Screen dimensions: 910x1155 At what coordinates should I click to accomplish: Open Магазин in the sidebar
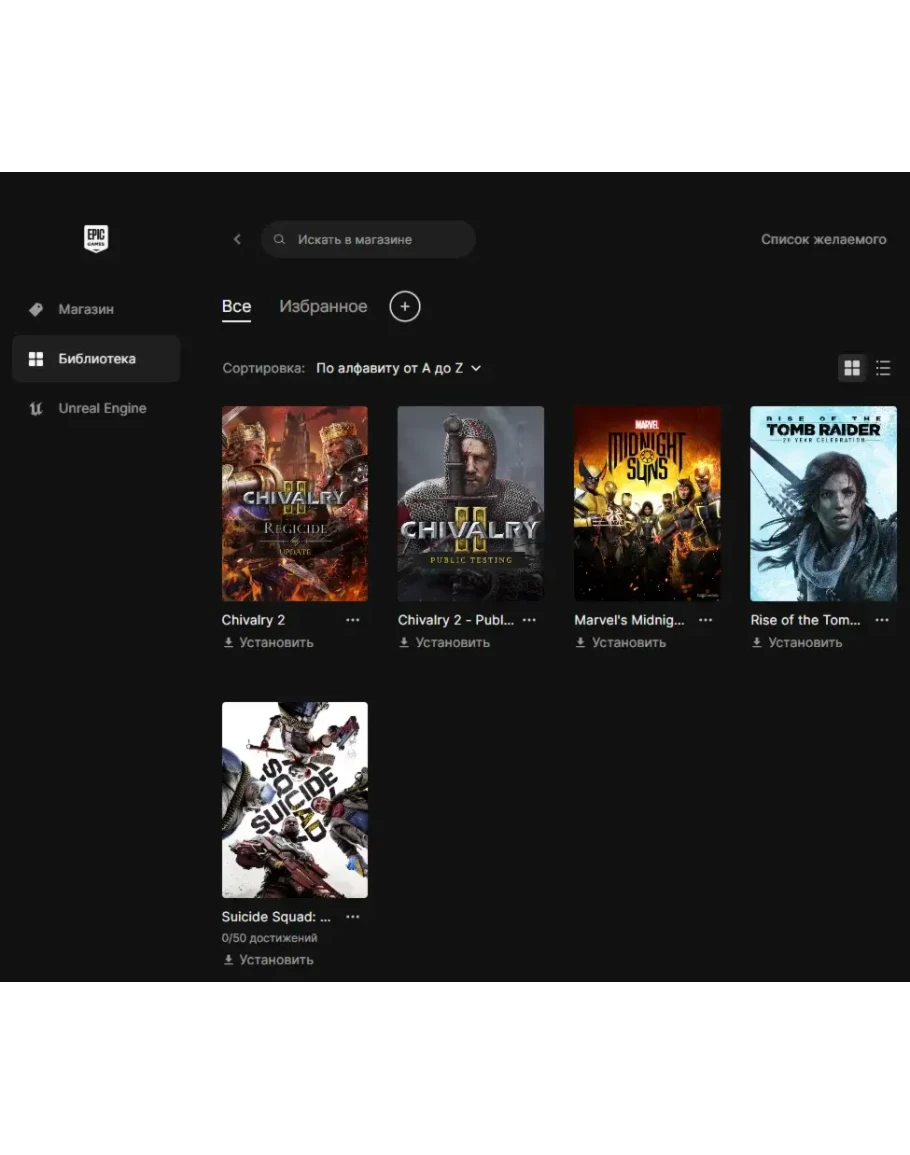86,310
